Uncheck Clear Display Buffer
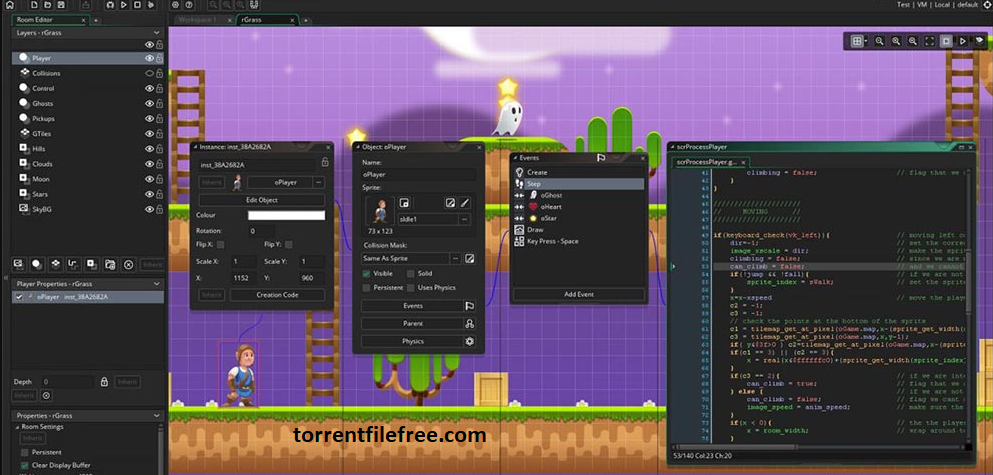The height and width of the screenshot is (475, 993). (25, 466)
